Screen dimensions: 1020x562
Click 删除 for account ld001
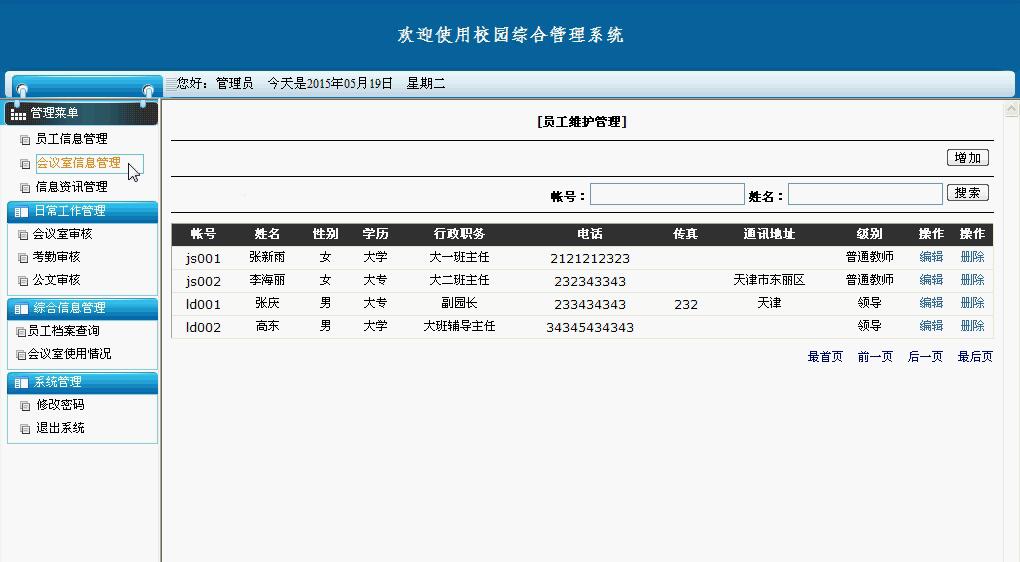point(973,302)
